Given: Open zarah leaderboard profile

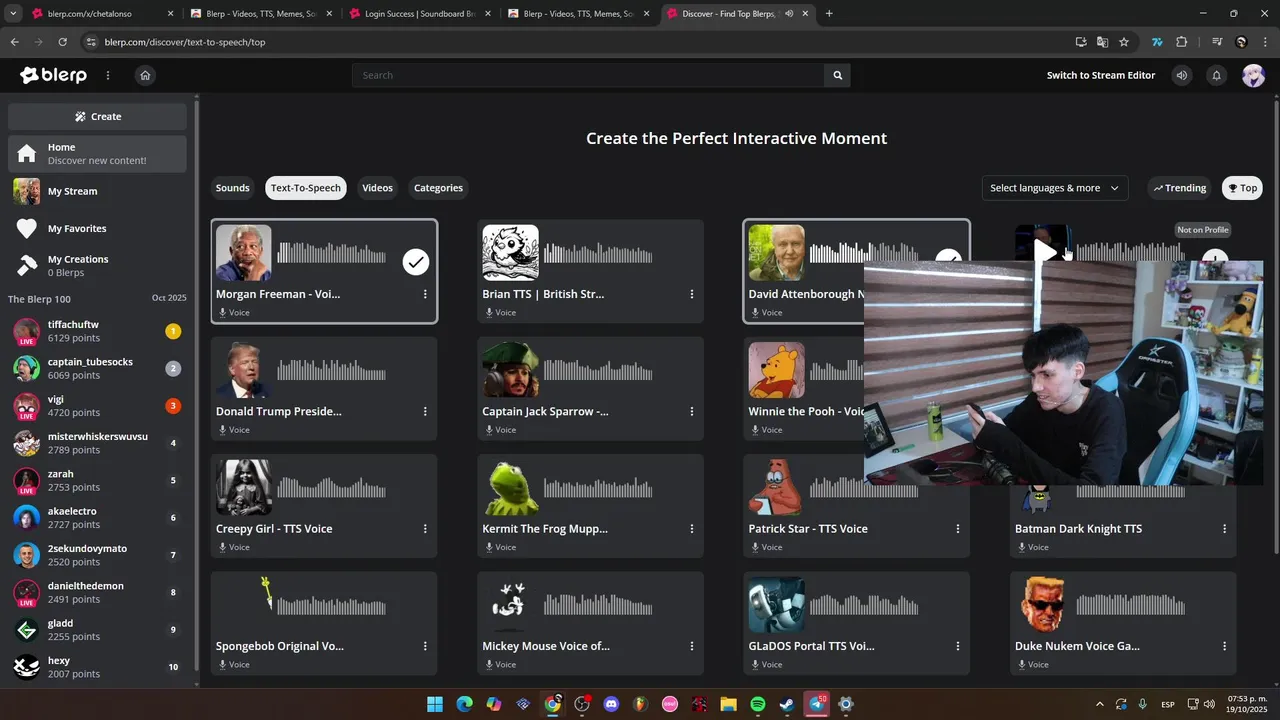Looking at the screenshot, I should [x=97, y=481].
